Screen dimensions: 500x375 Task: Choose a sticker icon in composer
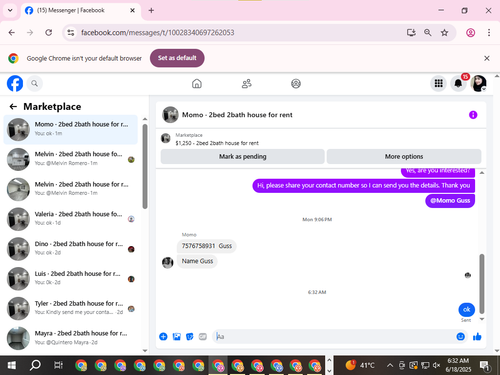(x=189, y=337)
